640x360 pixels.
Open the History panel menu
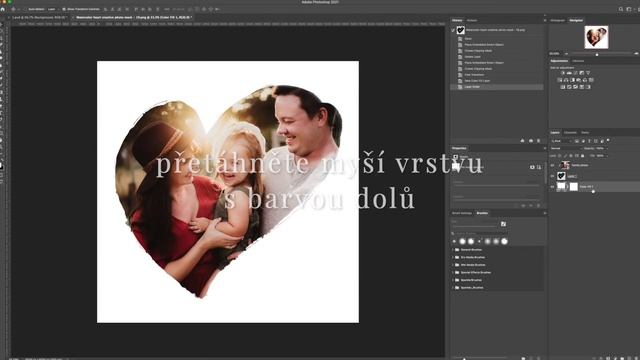tap(544, 20)
